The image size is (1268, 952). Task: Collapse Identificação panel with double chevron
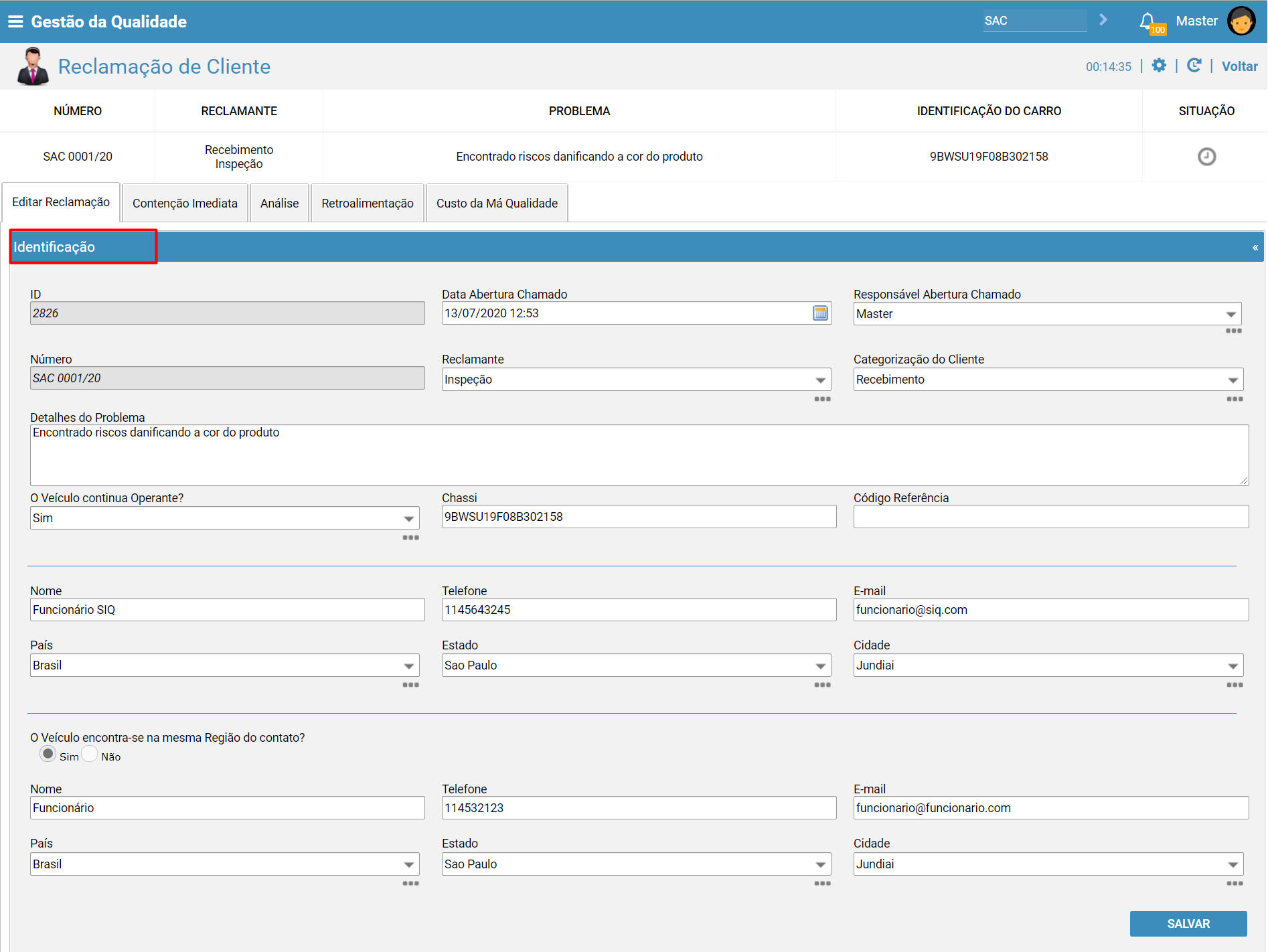pyautogui.click(x=1255, y=248)
